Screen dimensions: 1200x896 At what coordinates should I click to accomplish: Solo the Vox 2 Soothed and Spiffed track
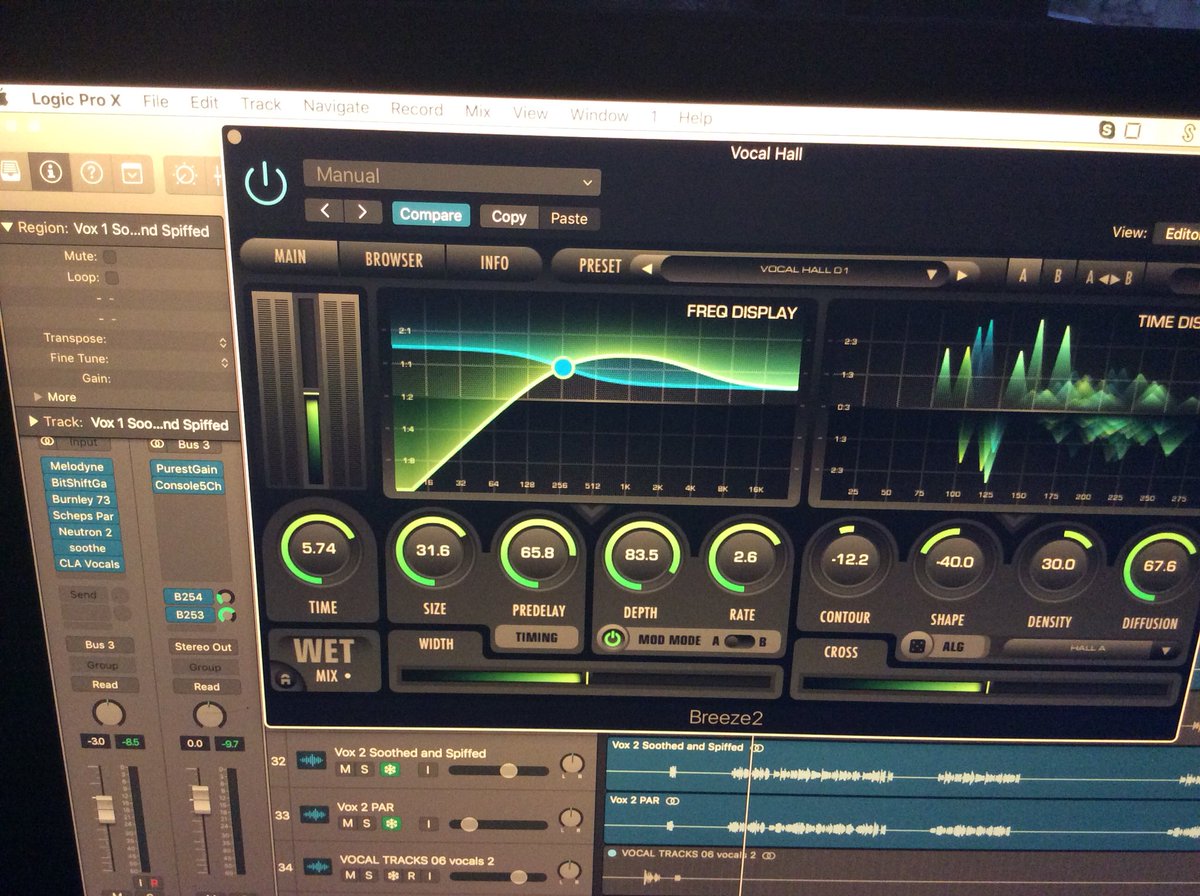coord(365,769)
